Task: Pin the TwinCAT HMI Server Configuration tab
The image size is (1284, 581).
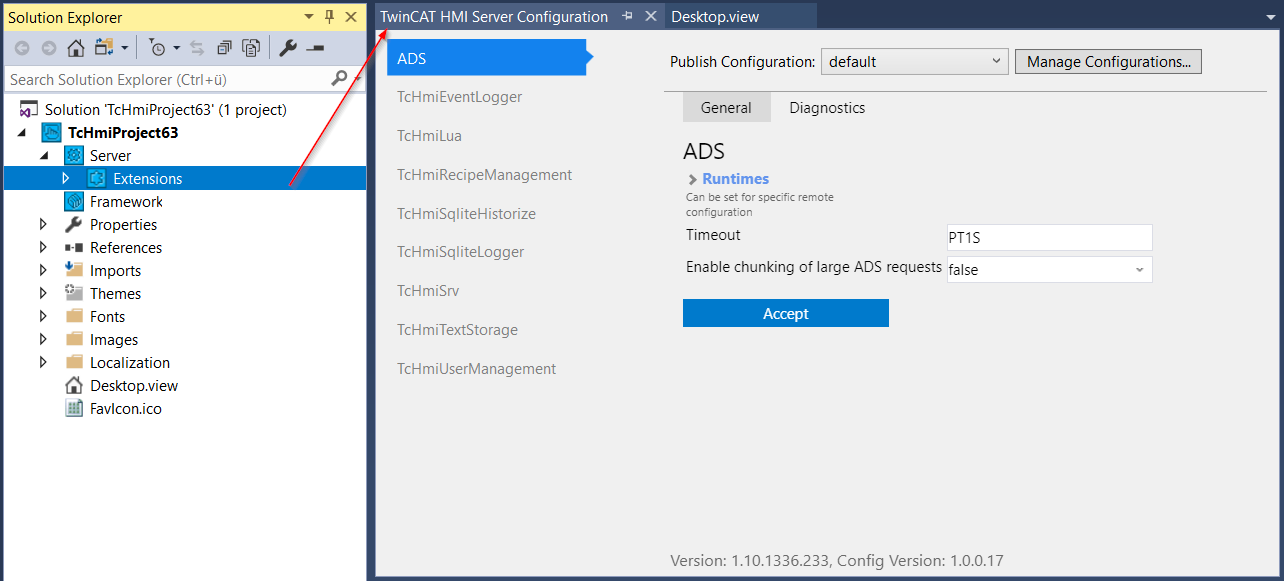Action: tap(628, 16)
